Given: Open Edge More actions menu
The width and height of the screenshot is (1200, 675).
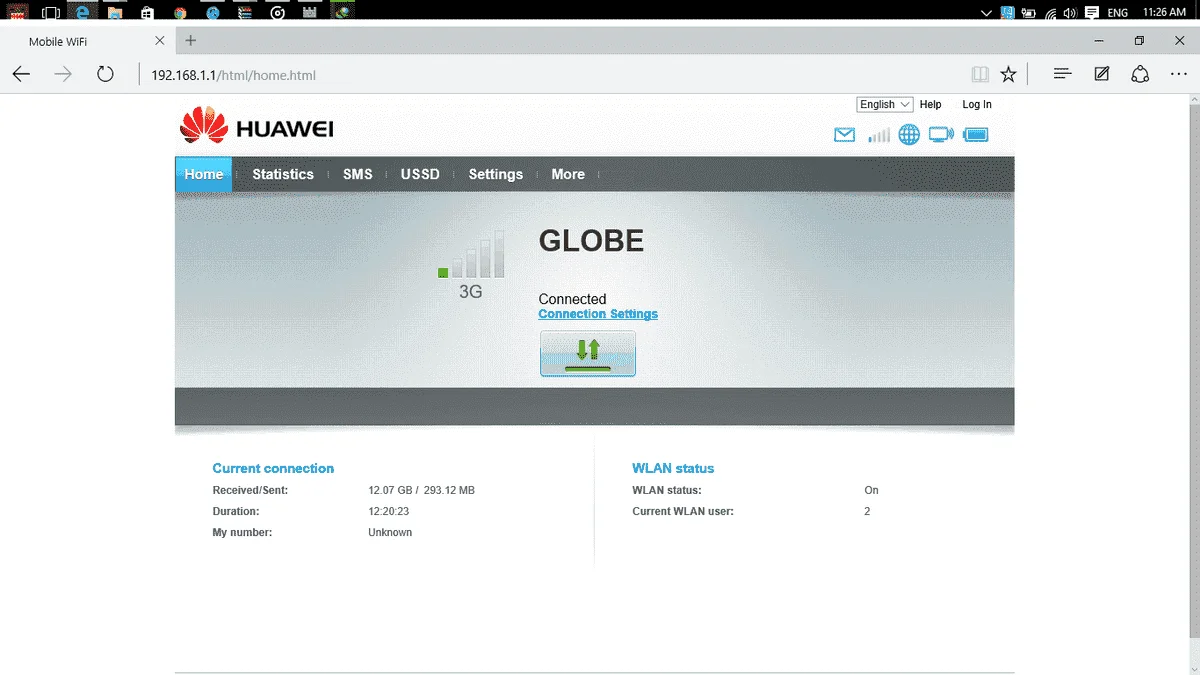Looking at the screenshot, I should [1179, 74].
